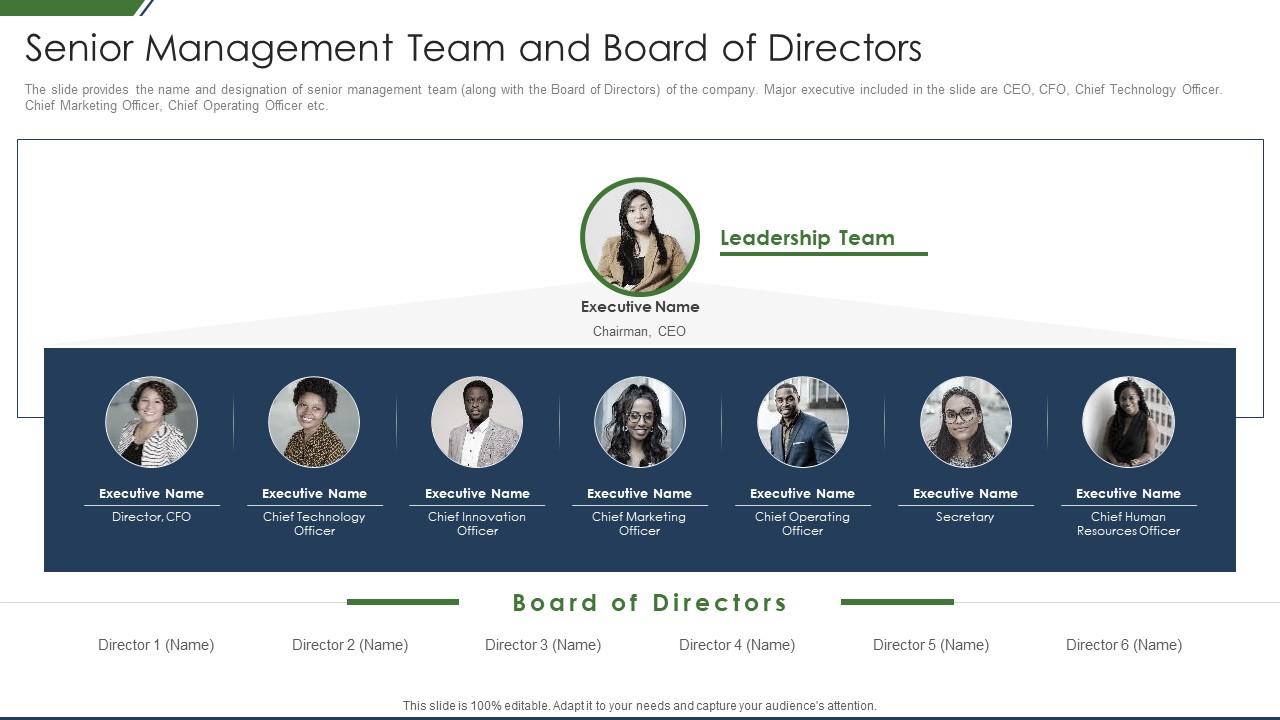
Task: Select the Chairman CEO Executive Name label
Action: tap(640, 307)
